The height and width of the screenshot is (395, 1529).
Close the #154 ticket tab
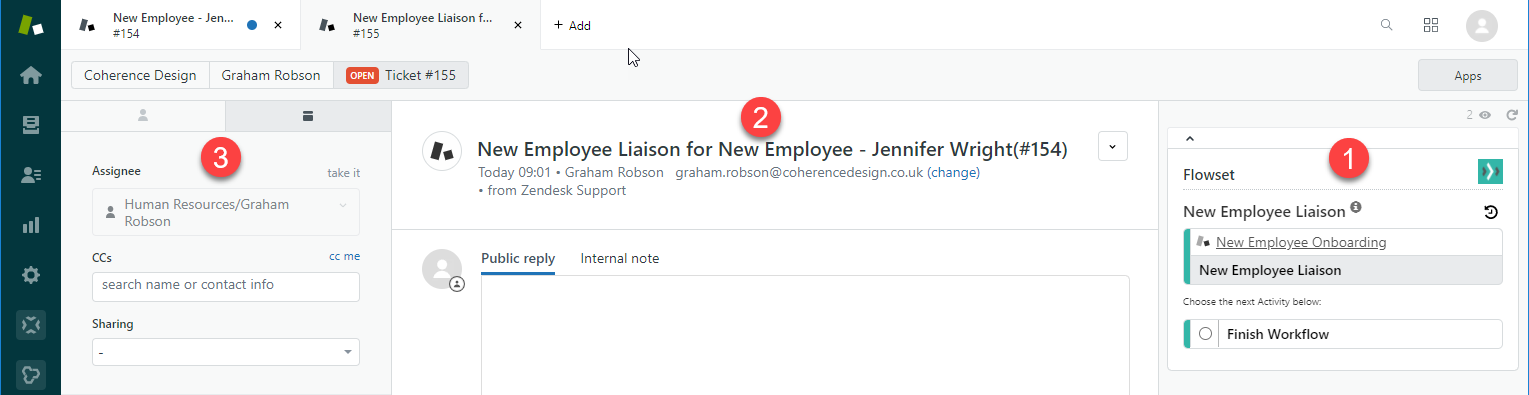click(x=278, y=25)
